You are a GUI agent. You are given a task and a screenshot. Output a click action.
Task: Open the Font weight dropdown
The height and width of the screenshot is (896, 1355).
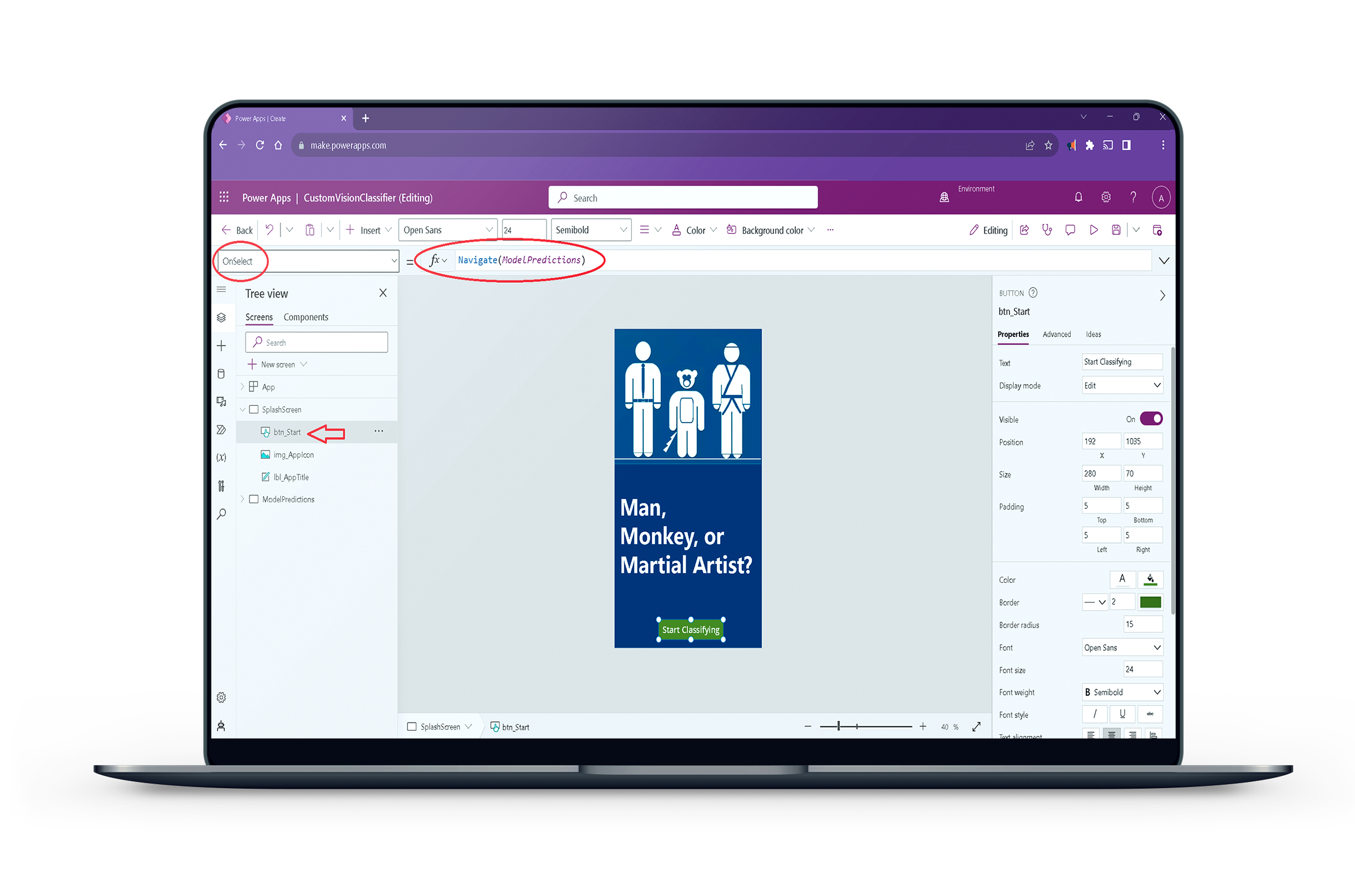pyautogui.click(x=1122, y=692)
